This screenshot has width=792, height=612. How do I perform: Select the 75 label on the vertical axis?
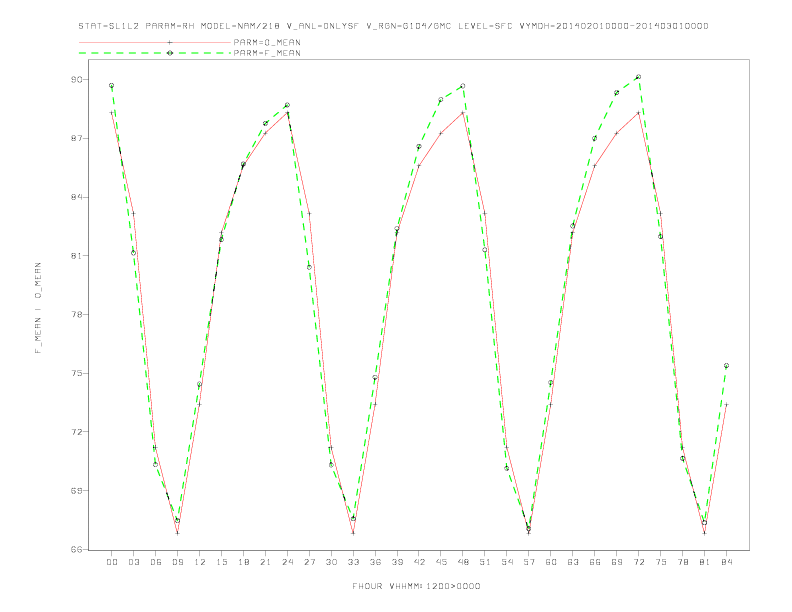pos(77,373)
